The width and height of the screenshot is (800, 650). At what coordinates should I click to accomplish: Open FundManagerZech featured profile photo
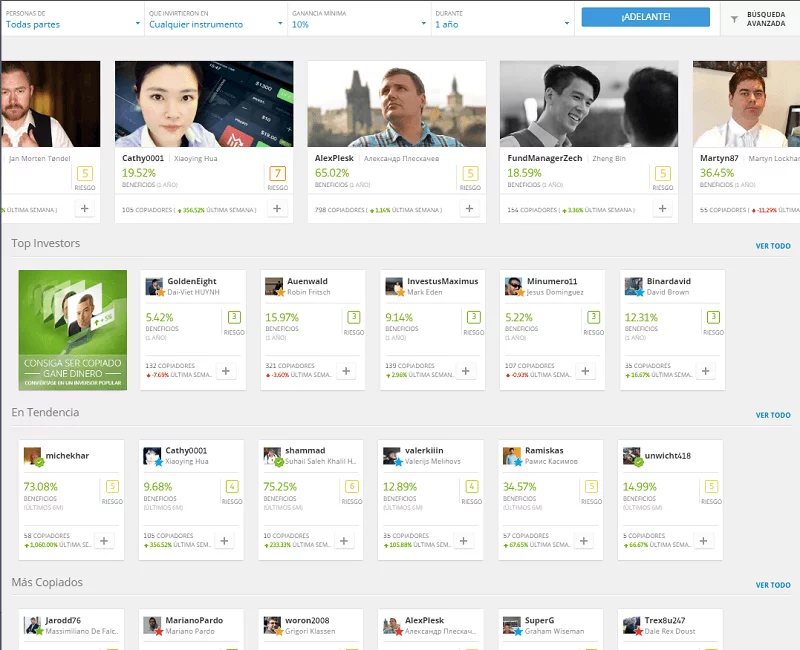point(589,104)
